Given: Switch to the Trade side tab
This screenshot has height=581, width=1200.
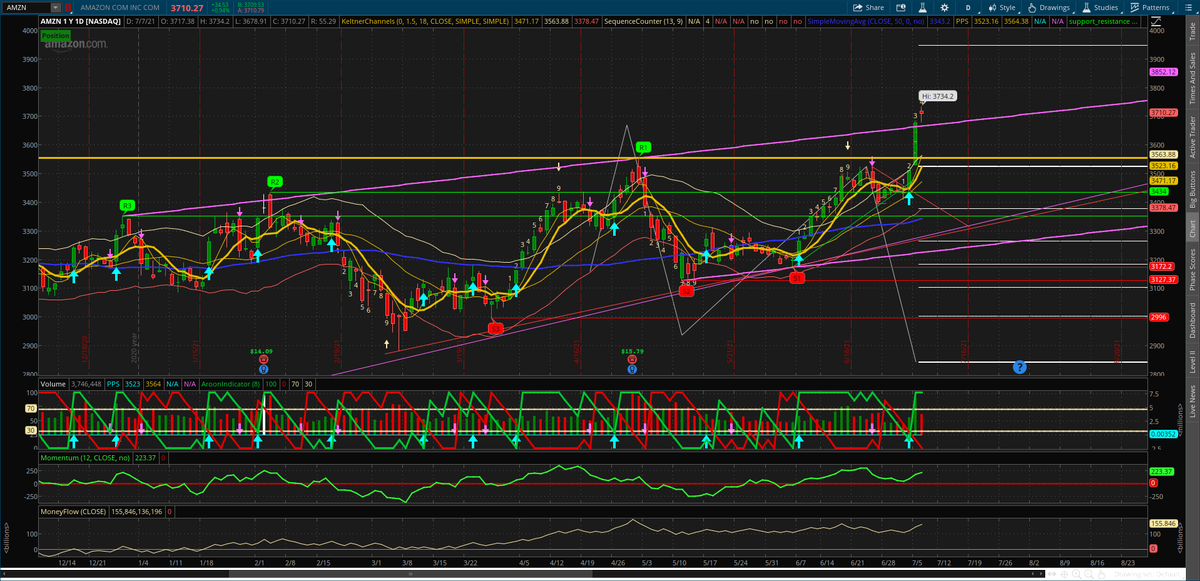Looking at the screenshot, I should [x=1191, y=33].
